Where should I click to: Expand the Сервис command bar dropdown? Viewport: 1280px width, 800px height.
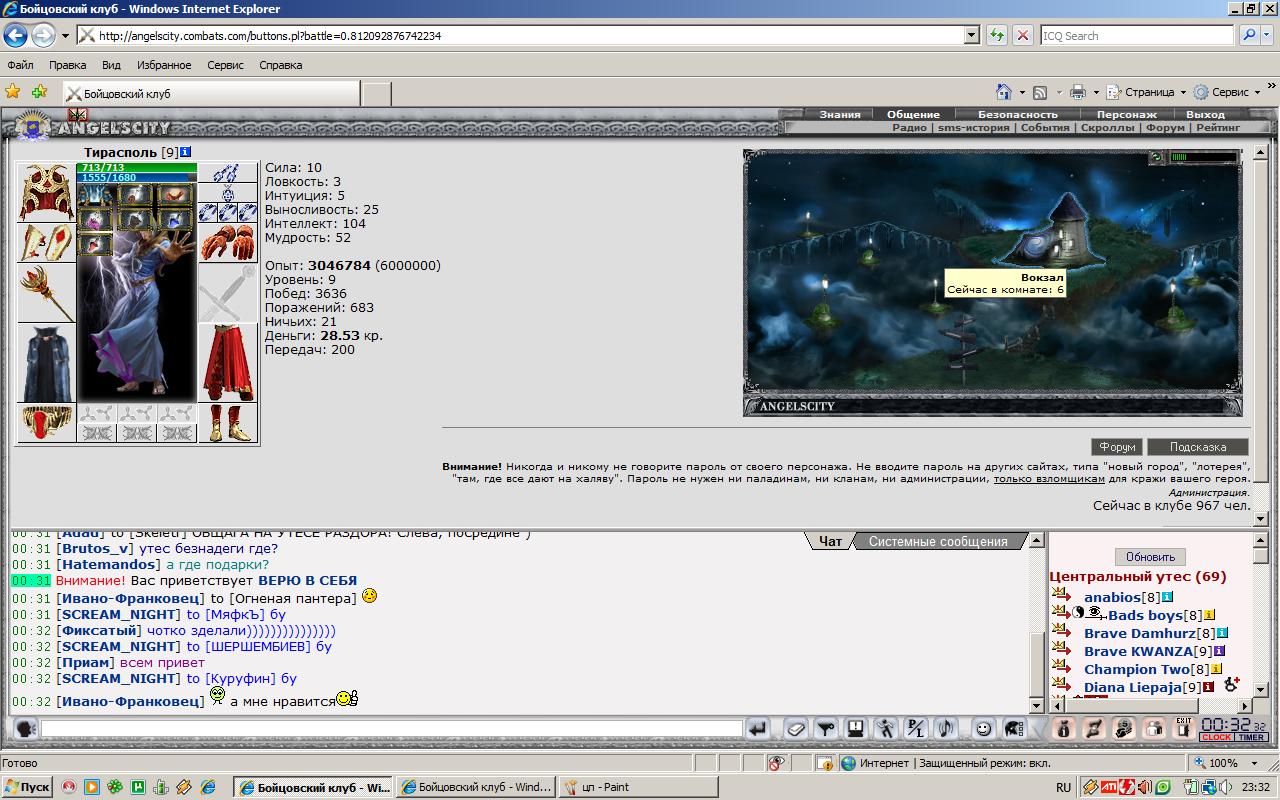pyautogui.click(x=1256, y=92)
